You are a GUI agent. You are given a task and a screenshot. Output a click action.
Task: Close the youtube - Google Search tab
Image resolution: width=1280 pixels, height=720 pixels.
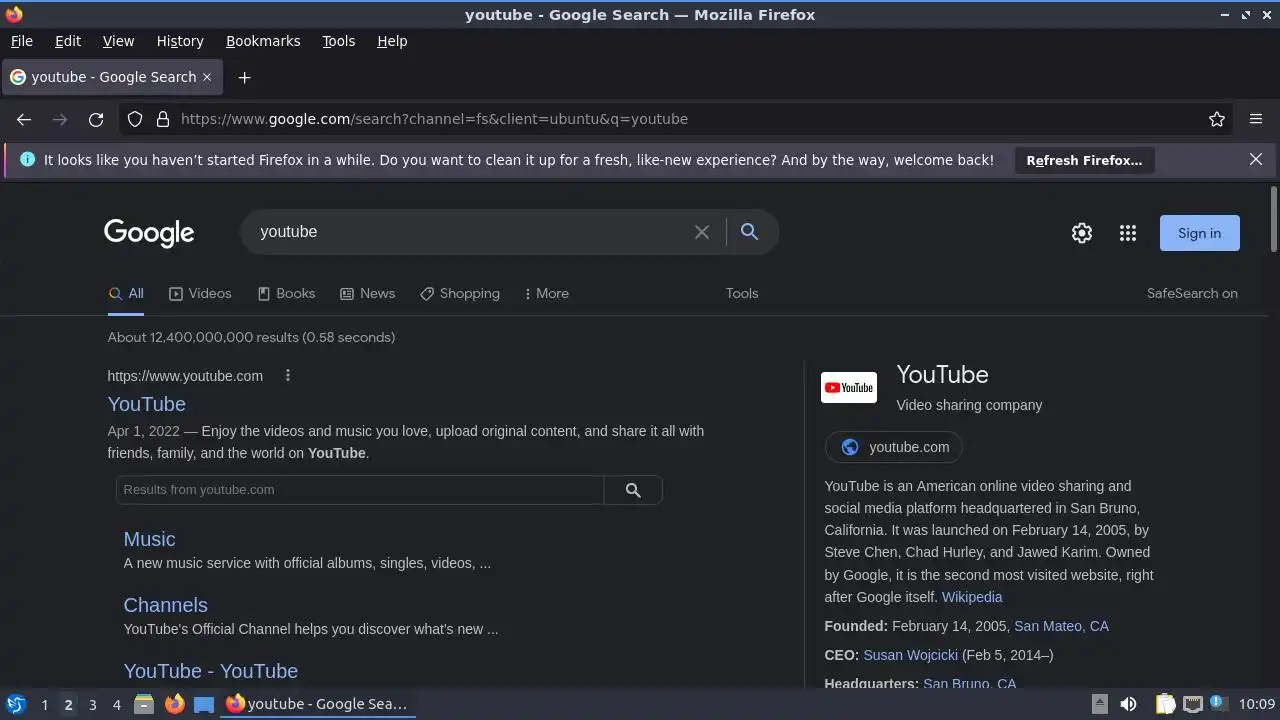(x=207, y=77)
